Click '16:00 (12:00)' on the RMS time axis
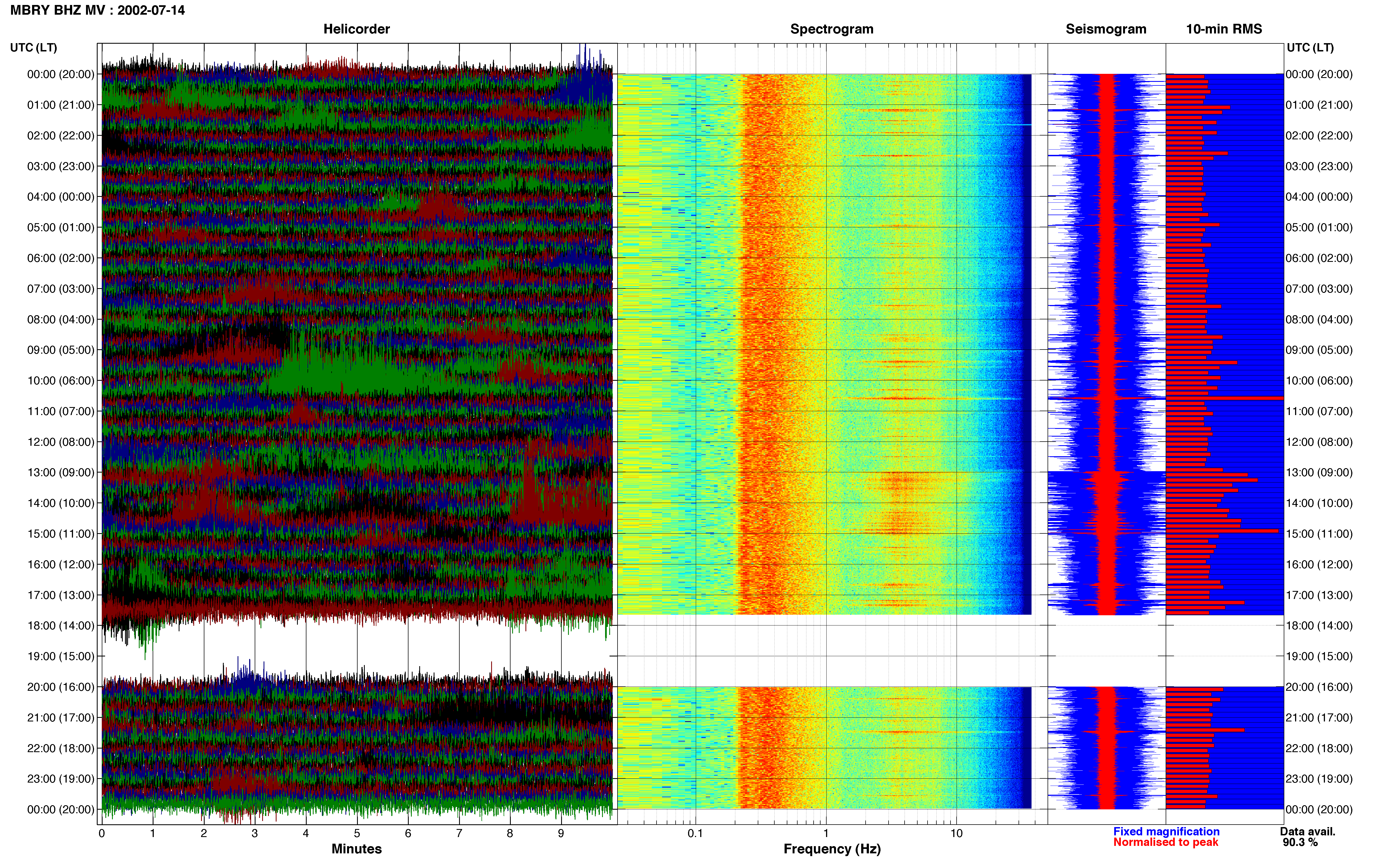The height and width of the screenshot is (868, 1388). point(1319,564)
